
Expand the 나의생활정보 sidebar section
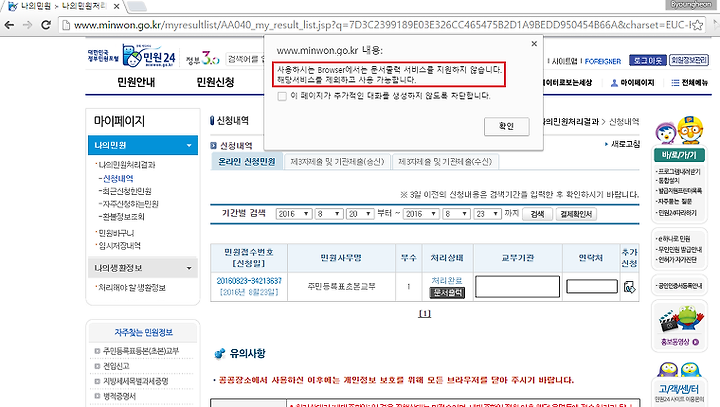click(143, 268)
